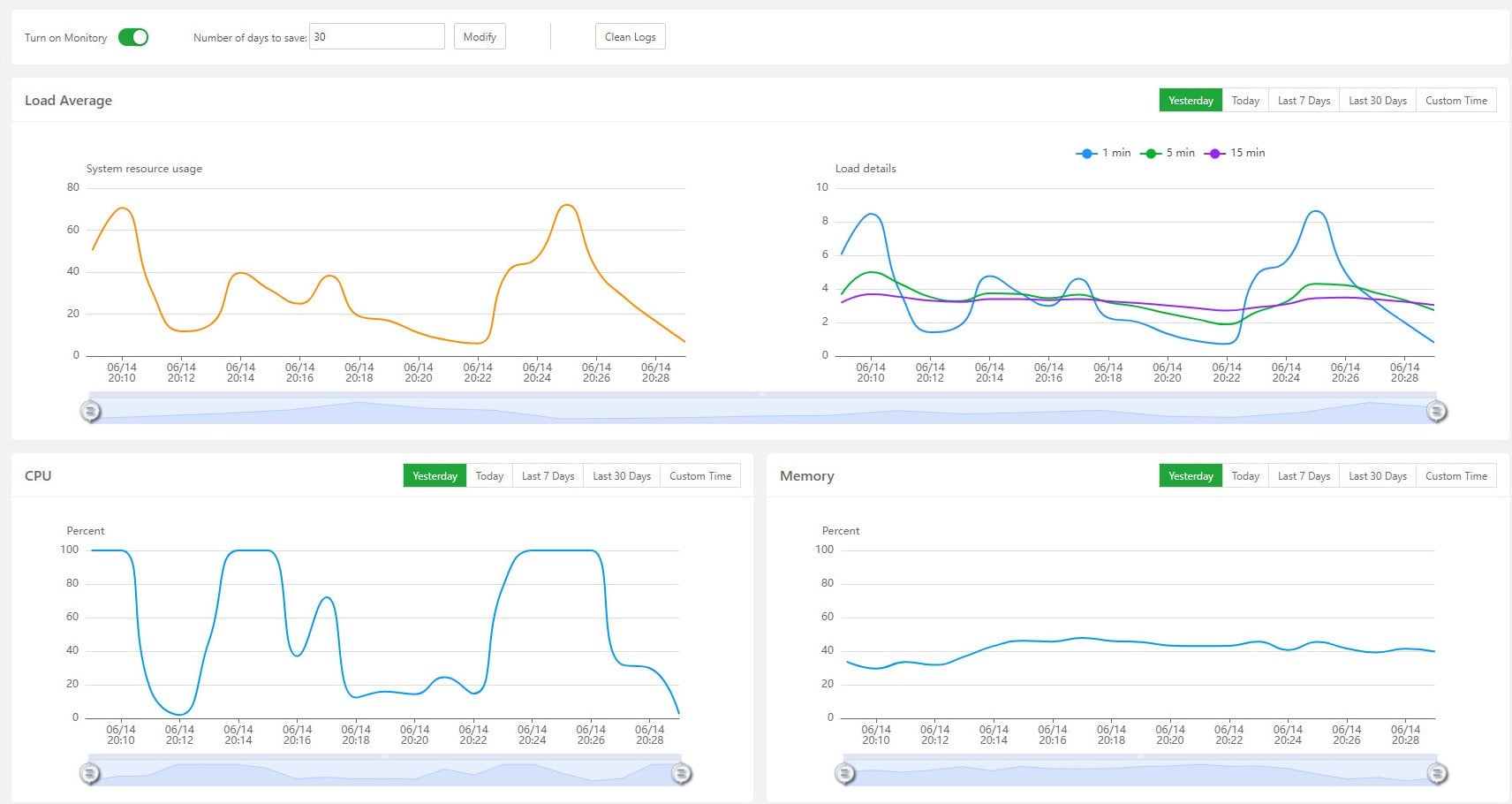Click the number of days to save field
This screenshot has width=1512, height=804.
click(376, 37)
